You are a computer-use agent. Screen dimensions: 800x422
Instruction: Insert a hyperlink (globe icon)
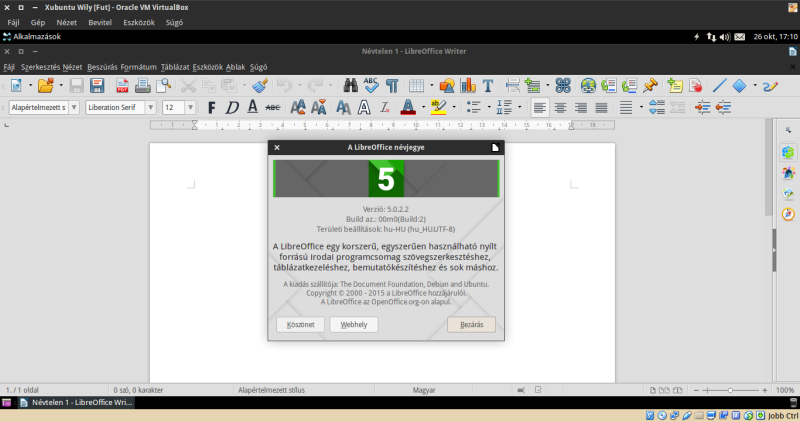pos(588,85)
